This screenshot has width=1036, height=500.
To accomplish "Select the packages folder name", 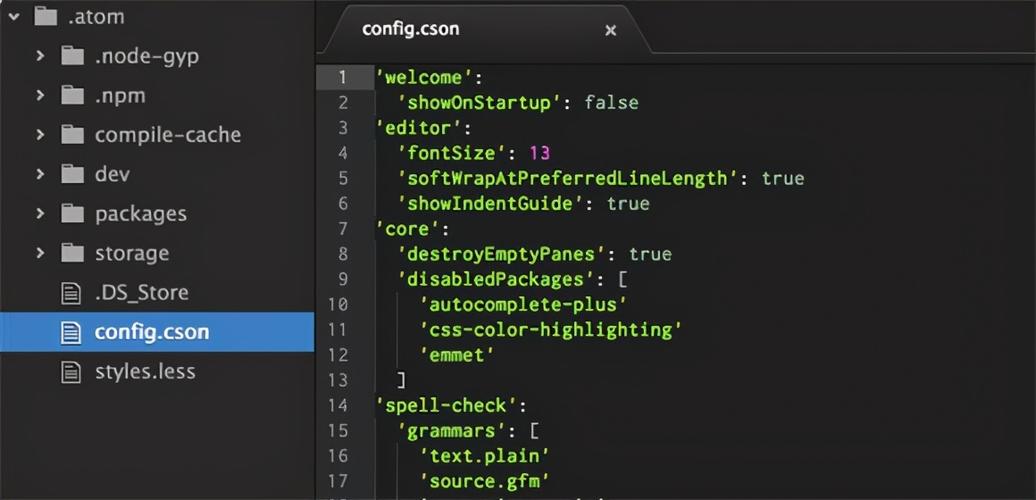I will [x=141, y=215].
